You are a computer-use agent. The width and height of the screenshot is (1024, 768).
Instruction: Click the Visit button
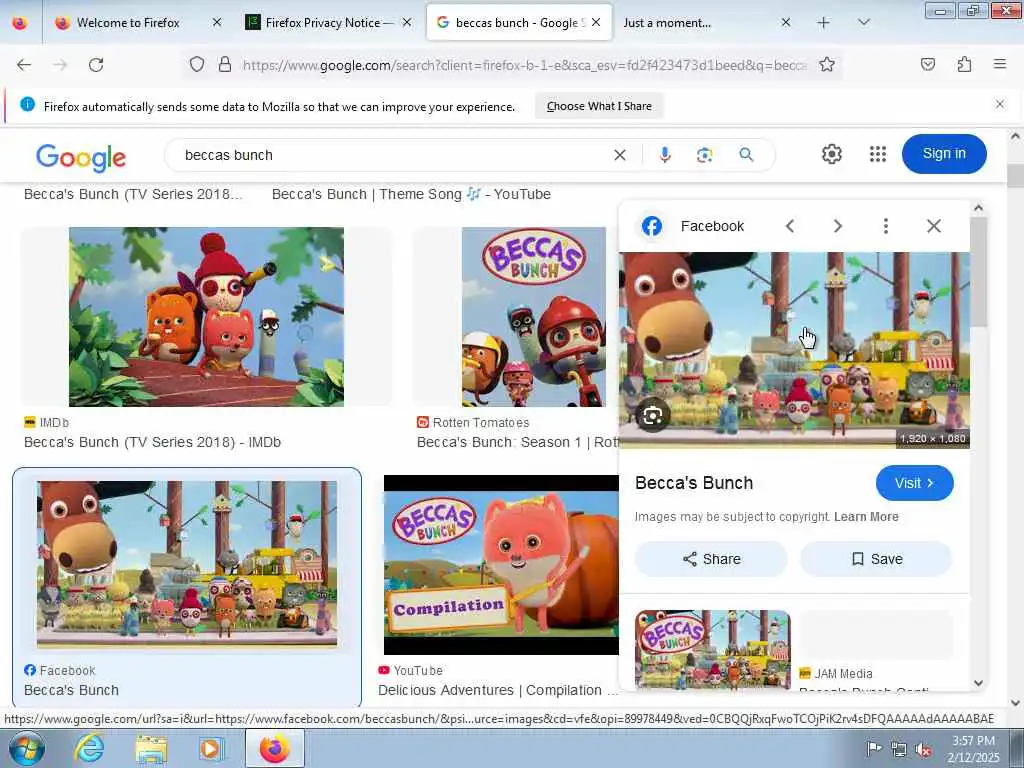click(914, 483)
